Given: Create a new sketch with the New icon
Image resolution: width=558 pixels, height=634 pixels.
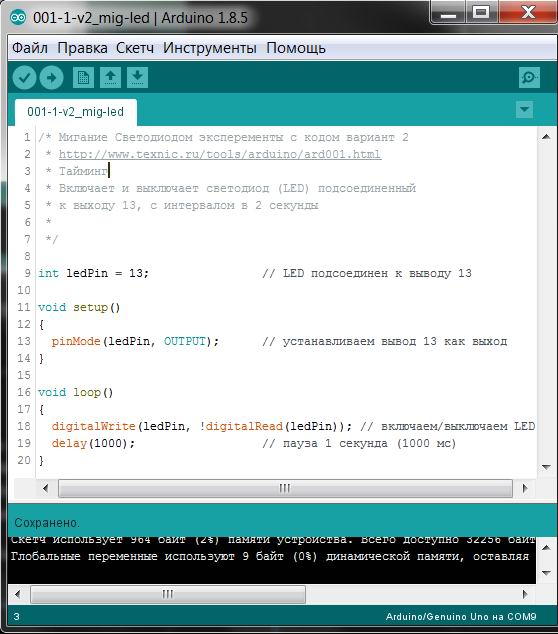Looking at the screenshot, I should coord(83,77).
